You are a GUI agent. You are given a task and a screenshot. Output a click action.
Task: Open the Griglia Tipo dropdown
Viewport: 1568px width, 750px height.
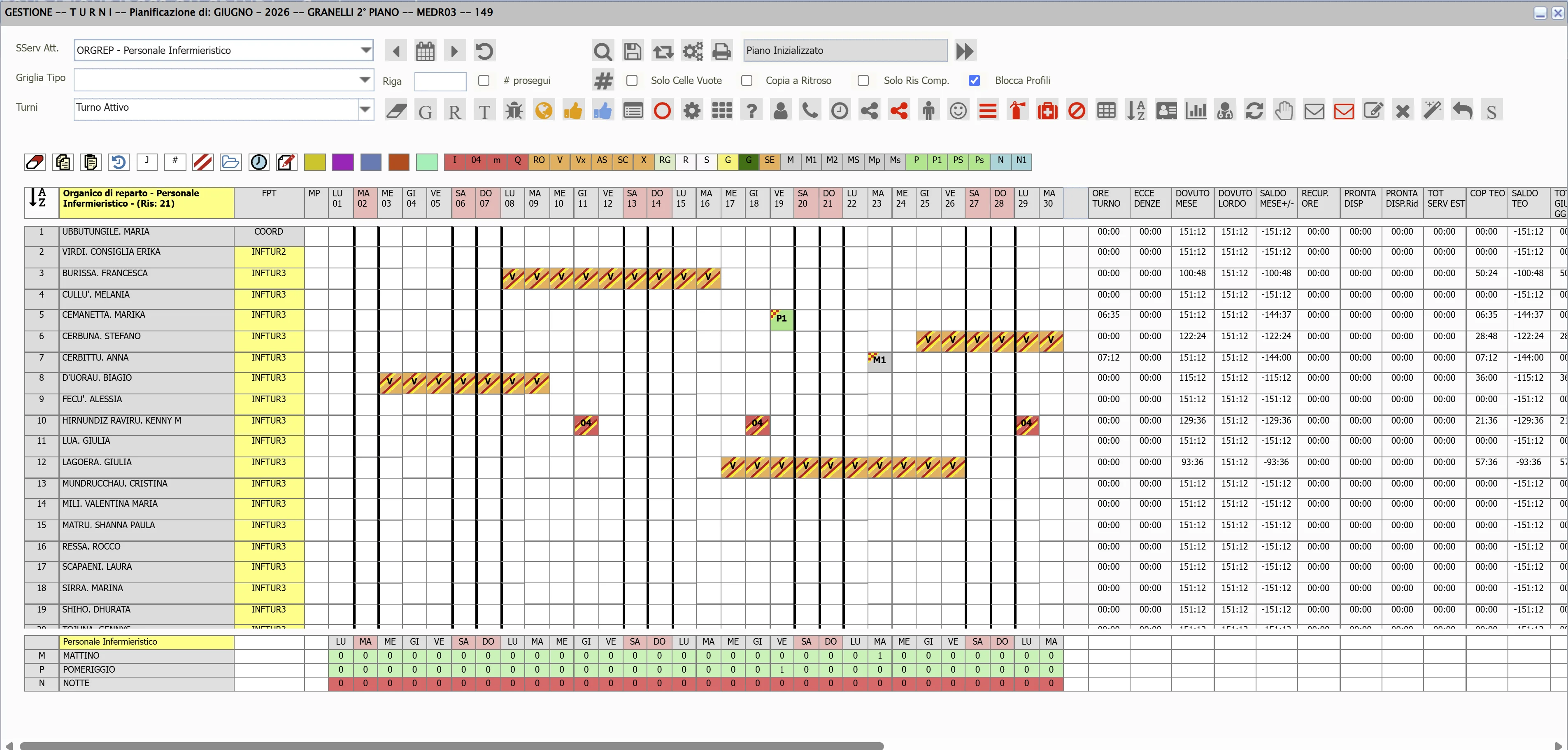(x=365, y=80)
